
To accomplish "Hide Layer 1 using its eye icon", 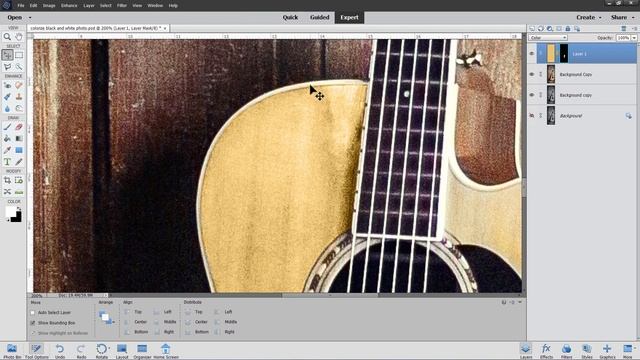I will [531, 53].
